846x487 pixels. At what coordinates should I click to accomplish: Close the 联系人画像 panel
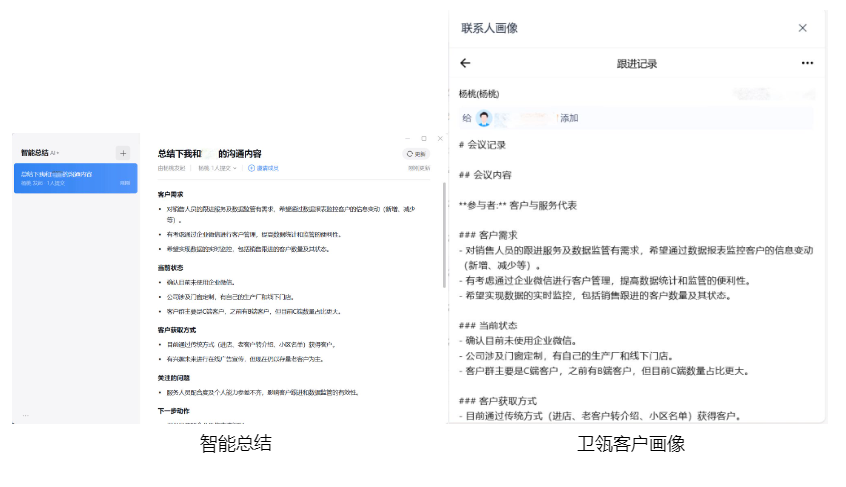tap(802, 28)
